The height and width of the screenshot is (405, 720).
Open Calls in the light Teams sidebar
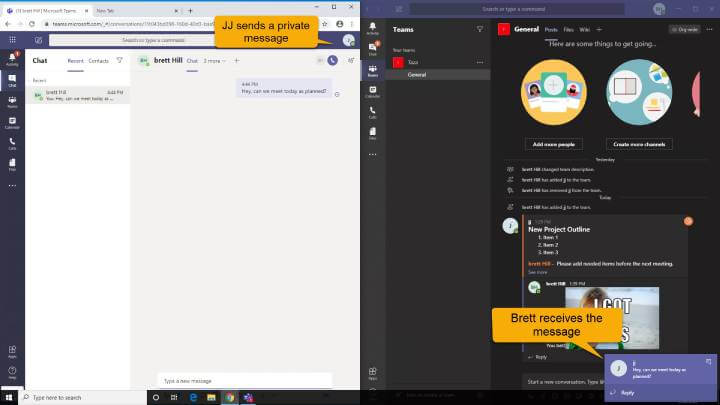click(x=12, y=144)
